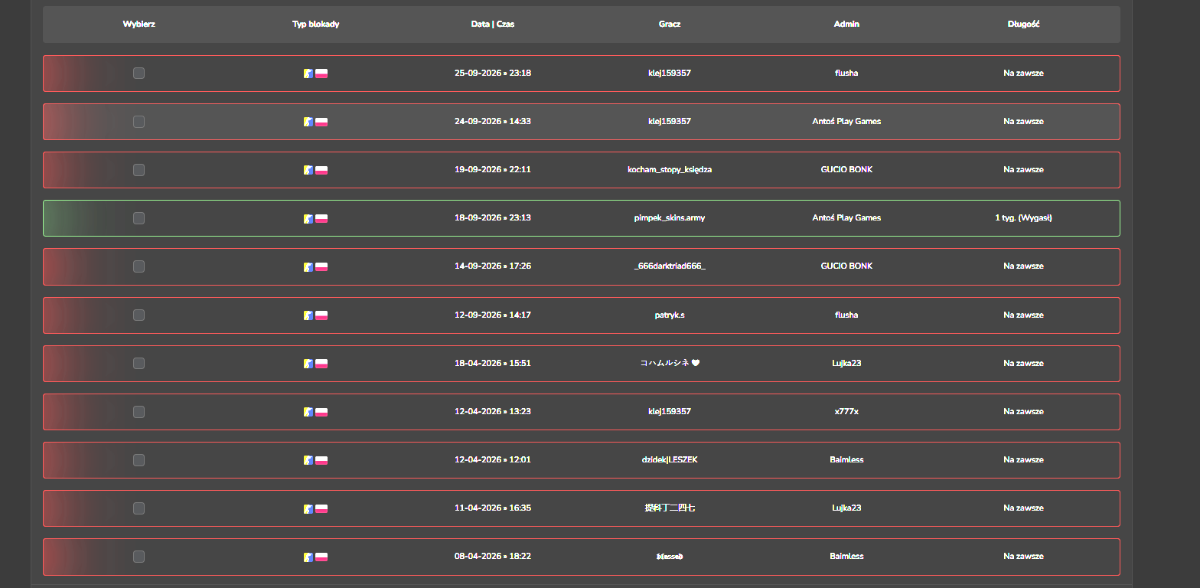Click the Polish flag in the 24-09-2026 row
This screenshot has height=588, width=1200.
[322, 122]
